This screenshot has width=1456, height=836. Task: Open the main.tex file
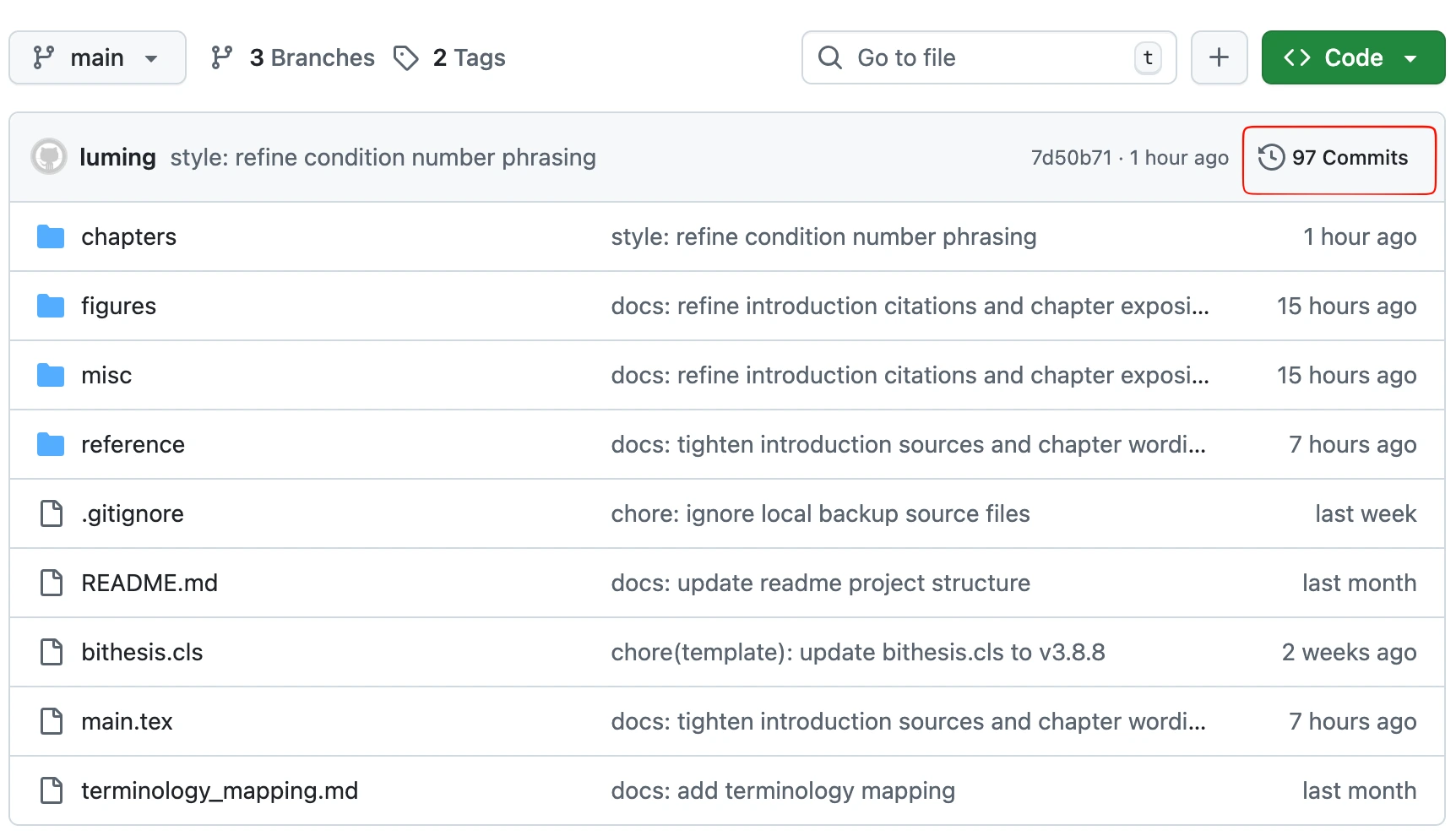(x=127, y=721)
